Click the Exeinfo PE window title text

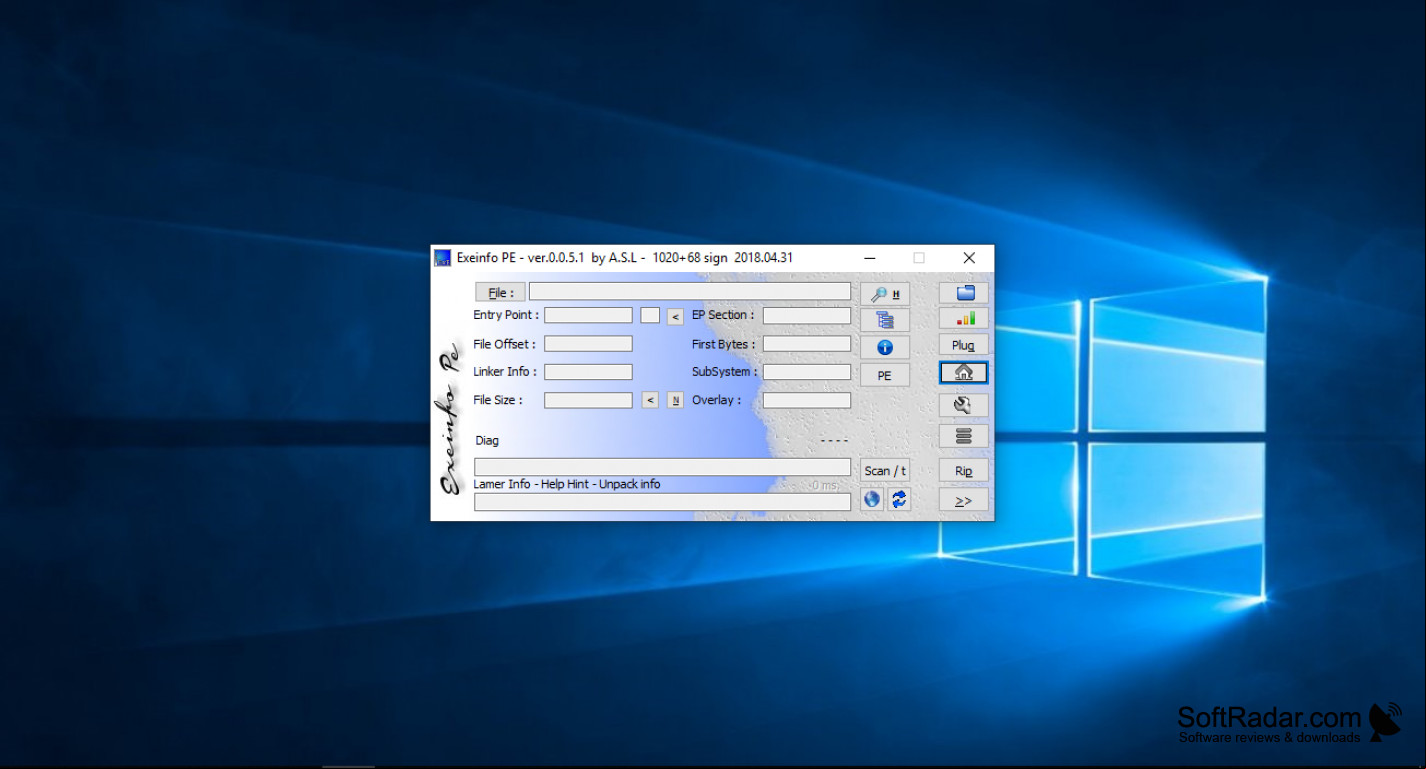[625, 258]
